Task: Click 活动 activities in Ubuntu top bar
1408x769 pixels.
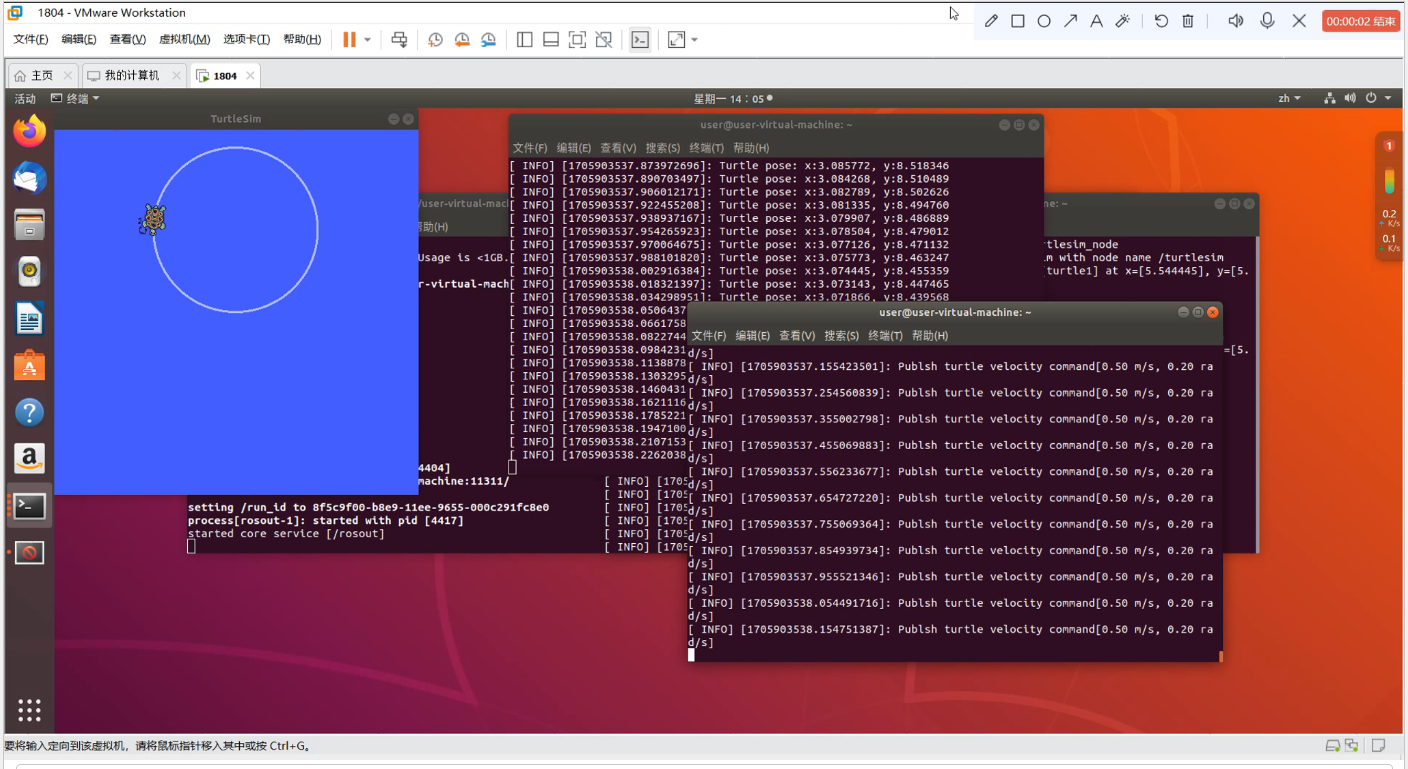Action: pyautogui.click(x=25, y=98)
